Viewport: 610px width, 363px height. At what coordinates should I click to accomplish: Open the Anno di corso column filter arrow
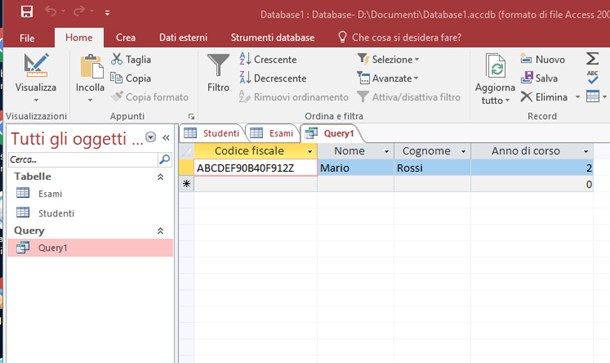586,152
